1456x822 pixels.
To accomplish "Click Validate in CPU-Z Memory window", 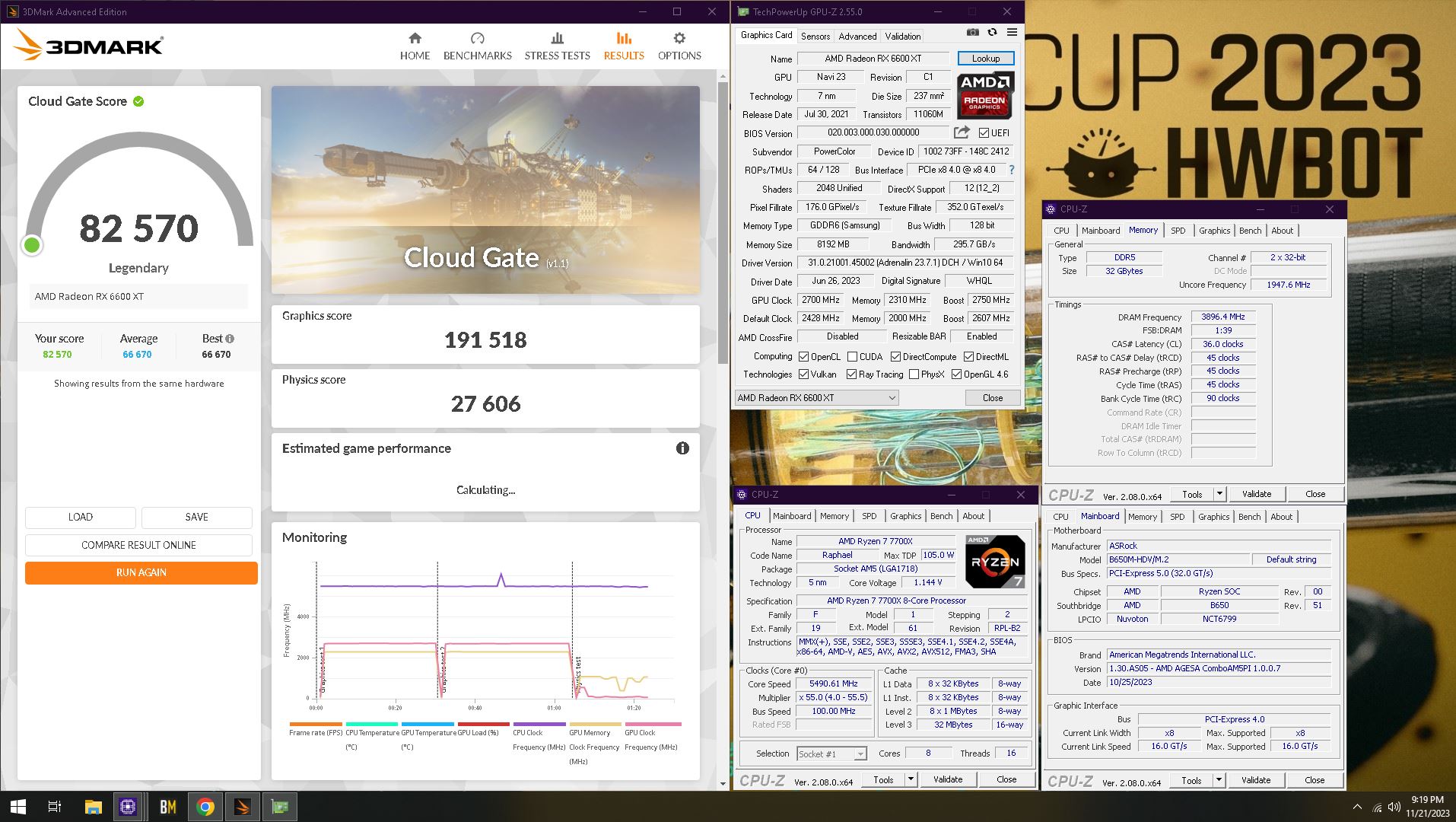I will [1256, 494].
